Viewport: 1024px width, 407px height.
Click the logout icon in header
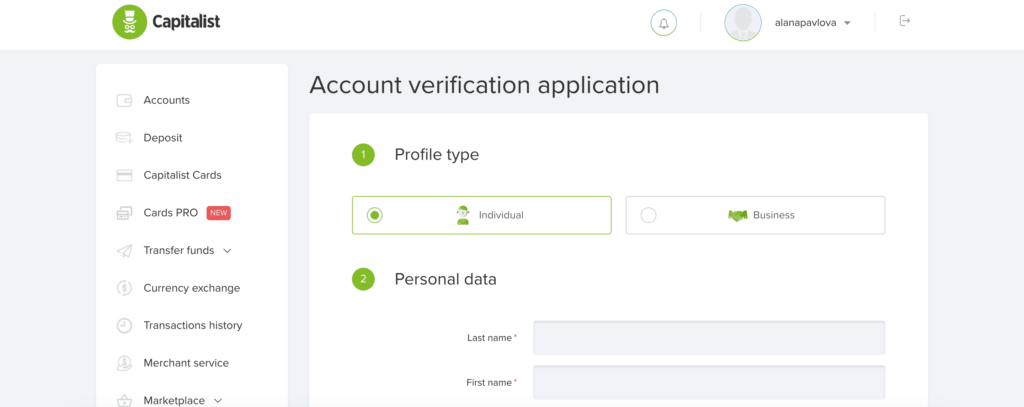coord(904,21)
